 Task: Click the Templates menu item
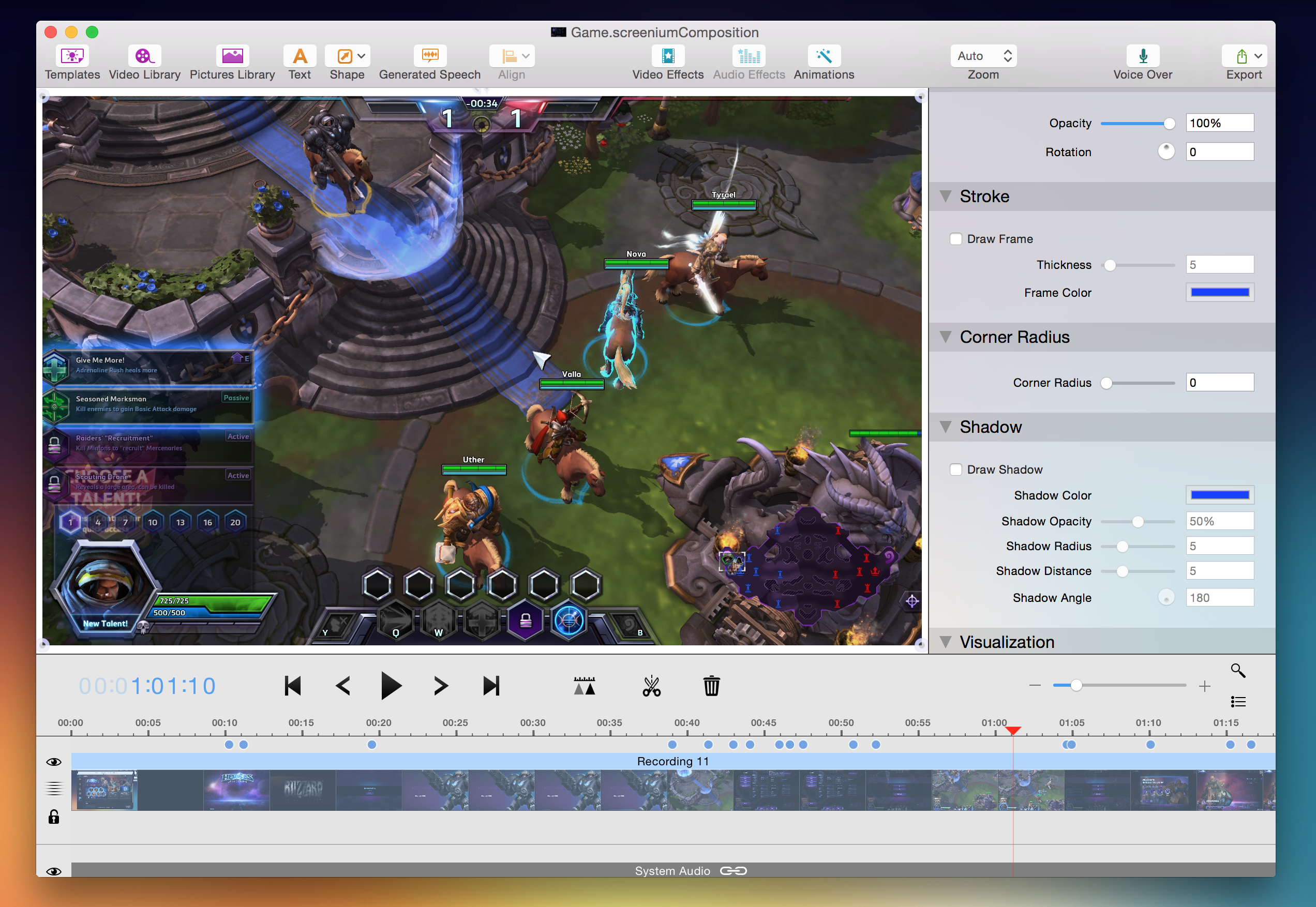tap(70, 63)
